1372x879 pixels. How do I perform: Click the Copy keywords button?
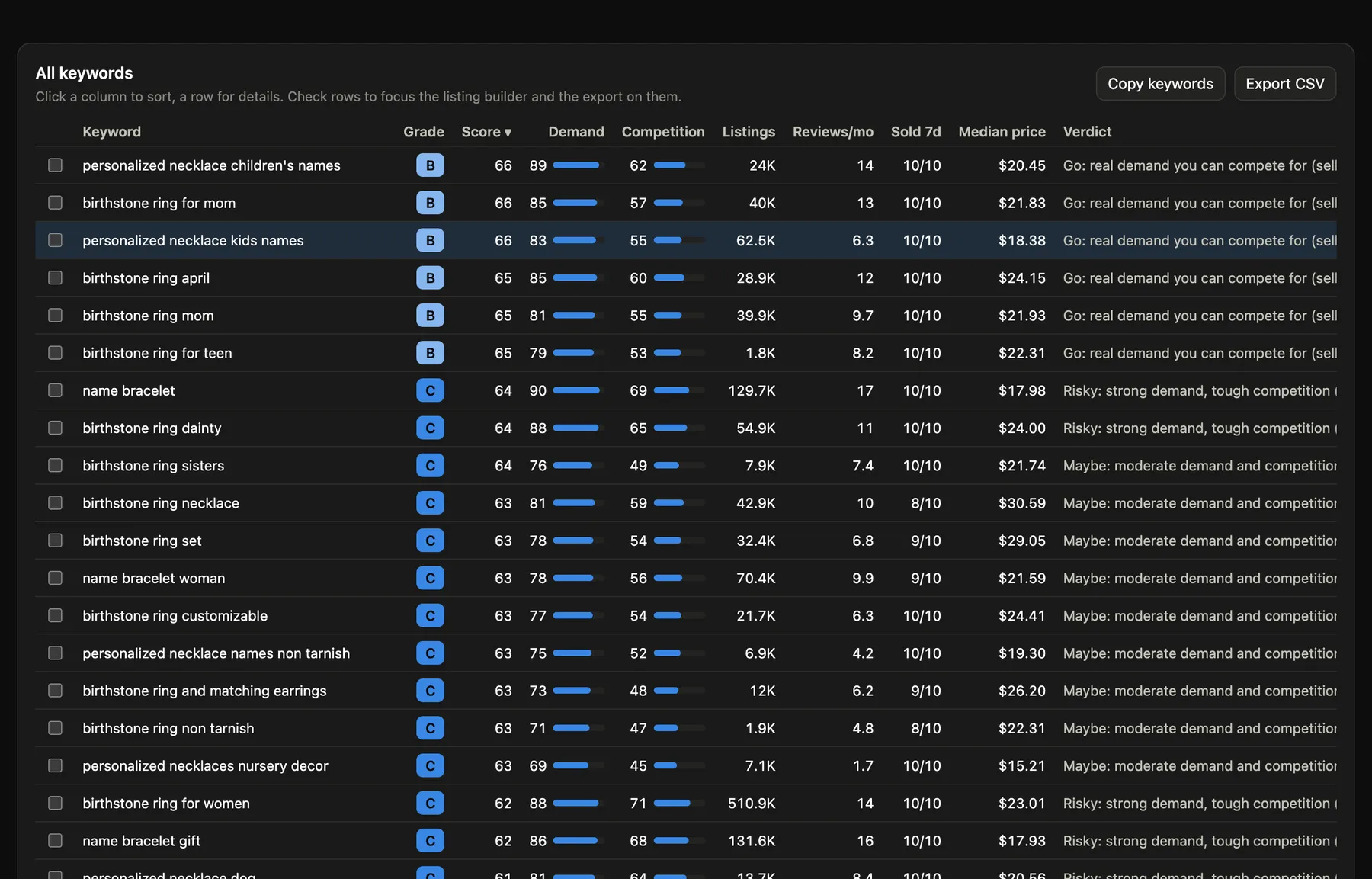click(x=1160, y=84)
